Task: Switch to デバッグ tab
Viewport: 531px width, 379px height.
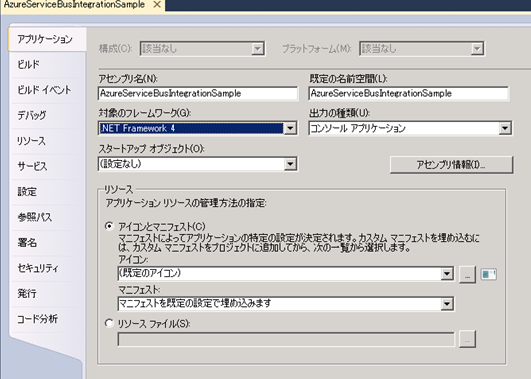Action: tap(31, 115)
